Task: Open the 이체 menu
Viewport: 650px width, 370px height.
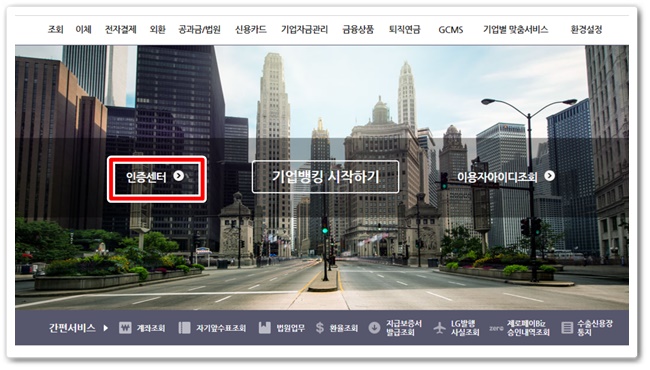Action: point(83,29)
